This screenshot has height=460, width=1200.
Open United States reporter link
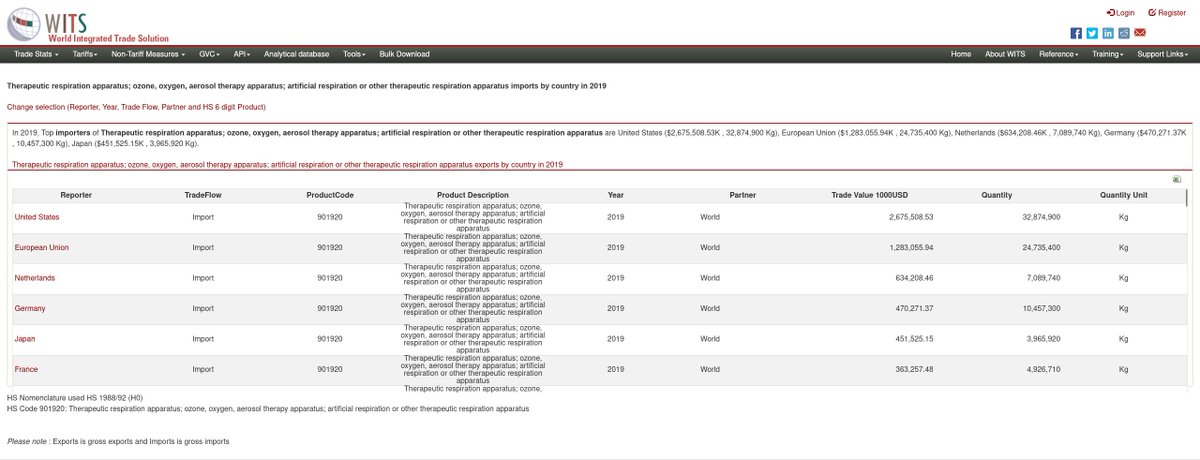(x=37, y=217)
